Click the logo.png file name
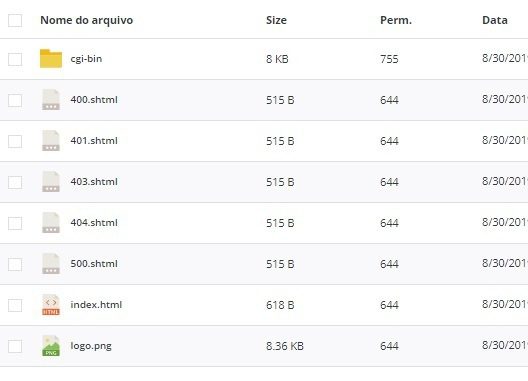This screenshot has height=381, width=528. 91,346
